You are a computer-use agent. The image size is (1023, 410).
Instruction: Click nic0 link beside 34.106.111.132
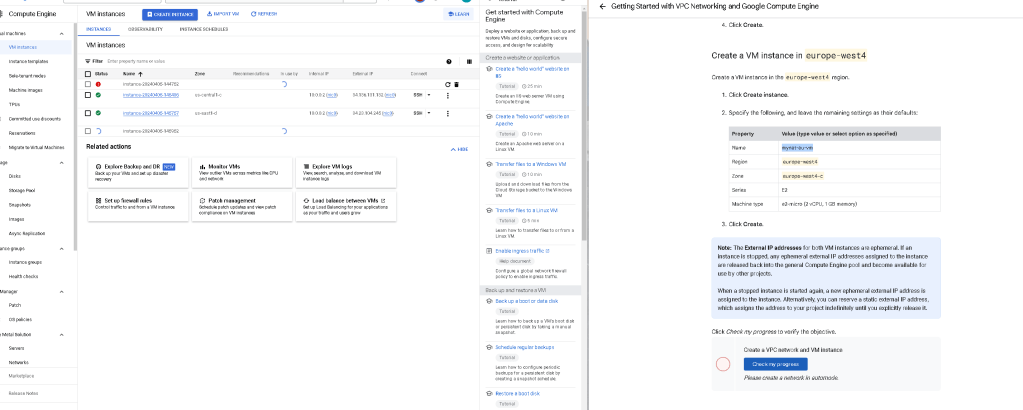click(x=390, y=95)
